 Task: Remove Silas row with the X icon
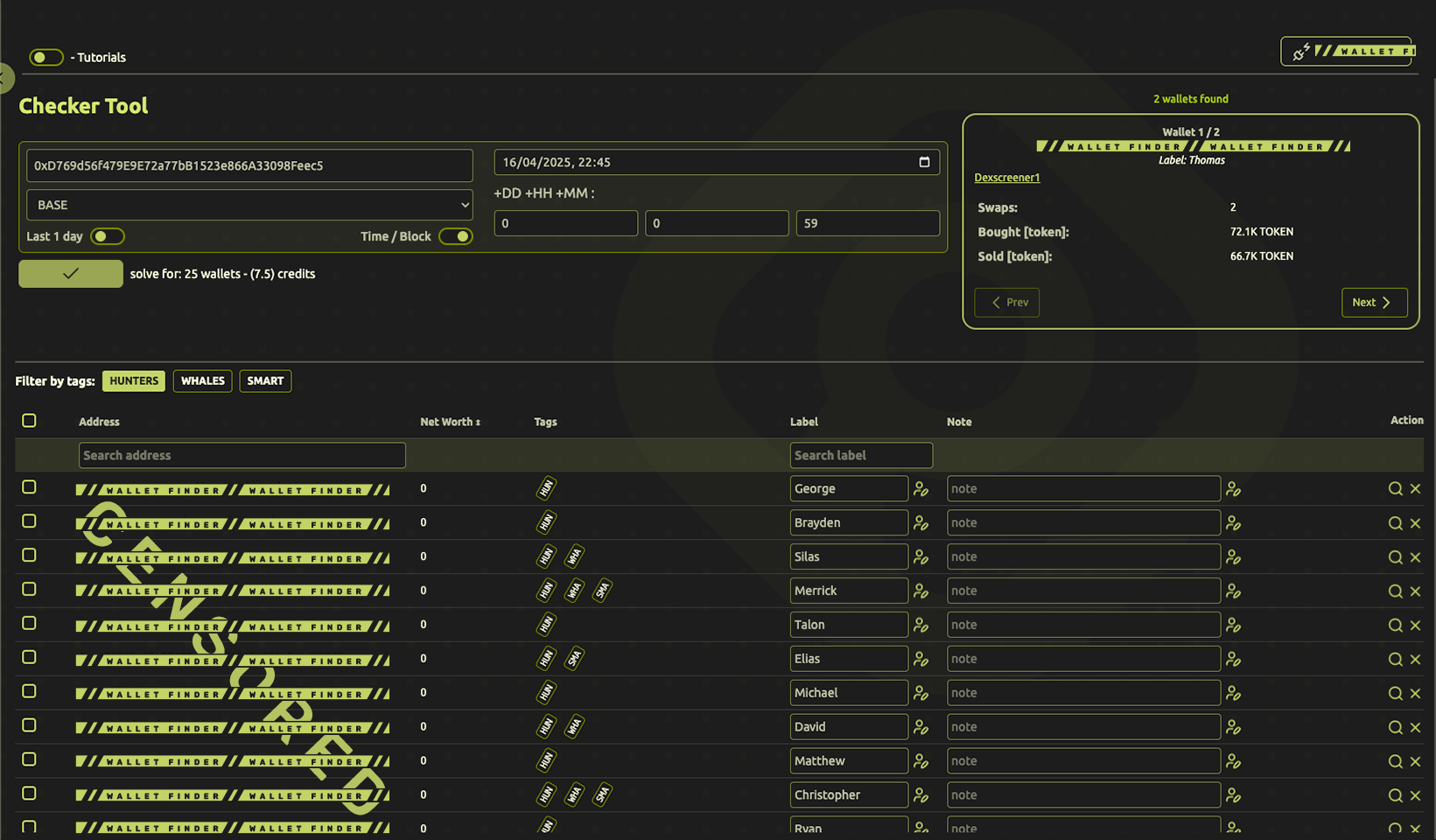(x=1415, y=557)
